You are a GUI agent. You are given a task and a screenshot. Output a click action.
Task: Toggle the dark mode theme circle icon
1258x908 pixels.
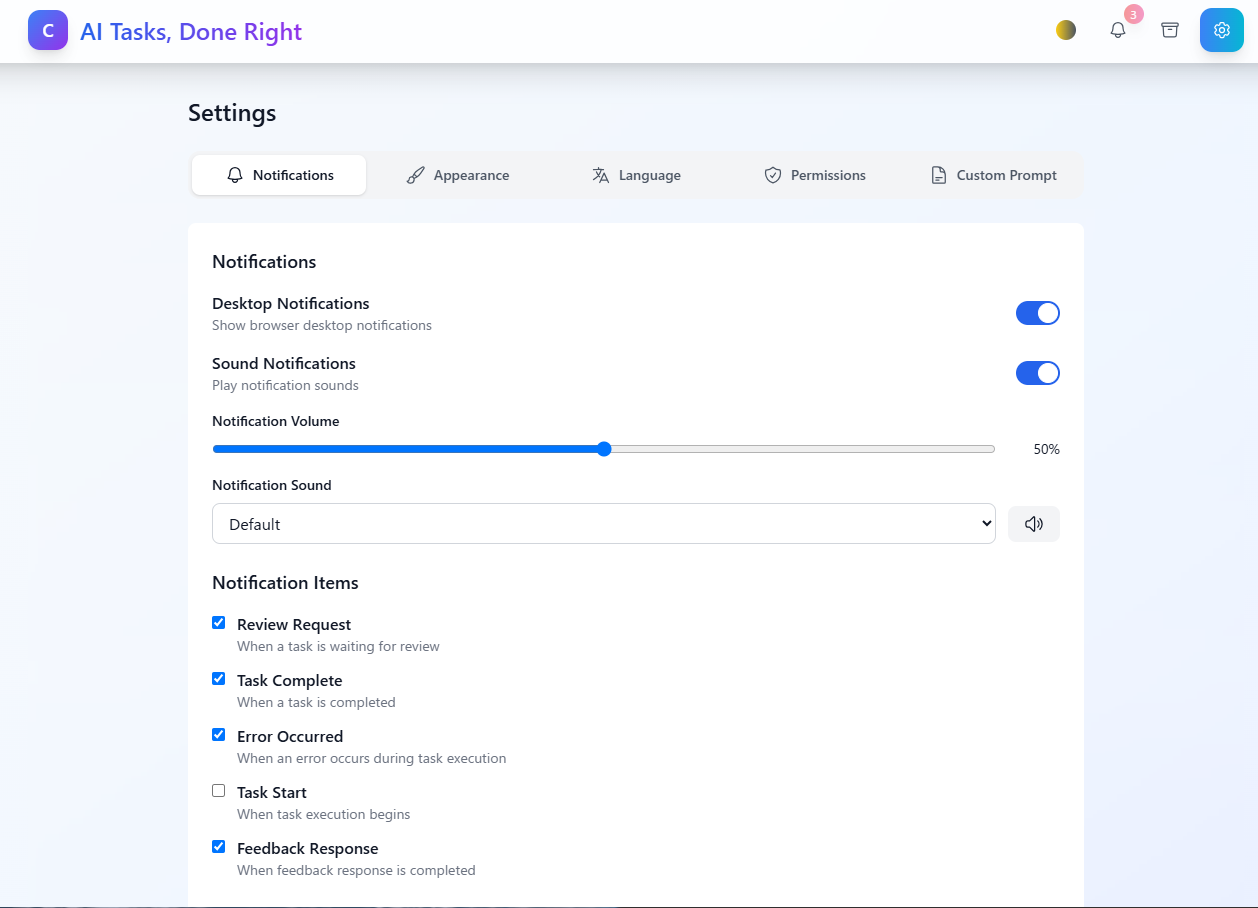(1066, 30)
